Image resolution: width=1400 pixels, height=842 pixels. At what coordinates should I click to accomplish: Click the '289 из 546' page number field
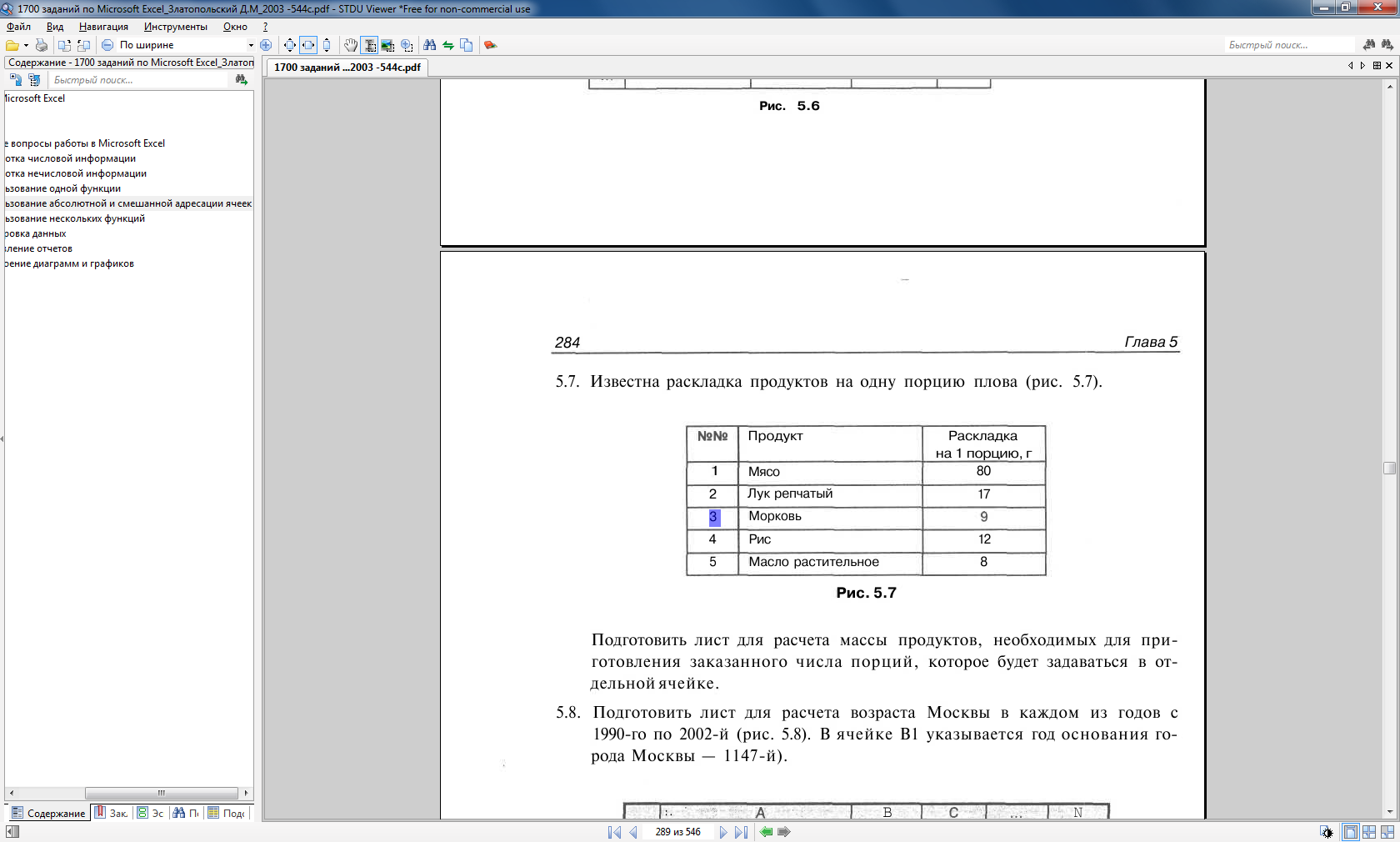pos(678,832)
